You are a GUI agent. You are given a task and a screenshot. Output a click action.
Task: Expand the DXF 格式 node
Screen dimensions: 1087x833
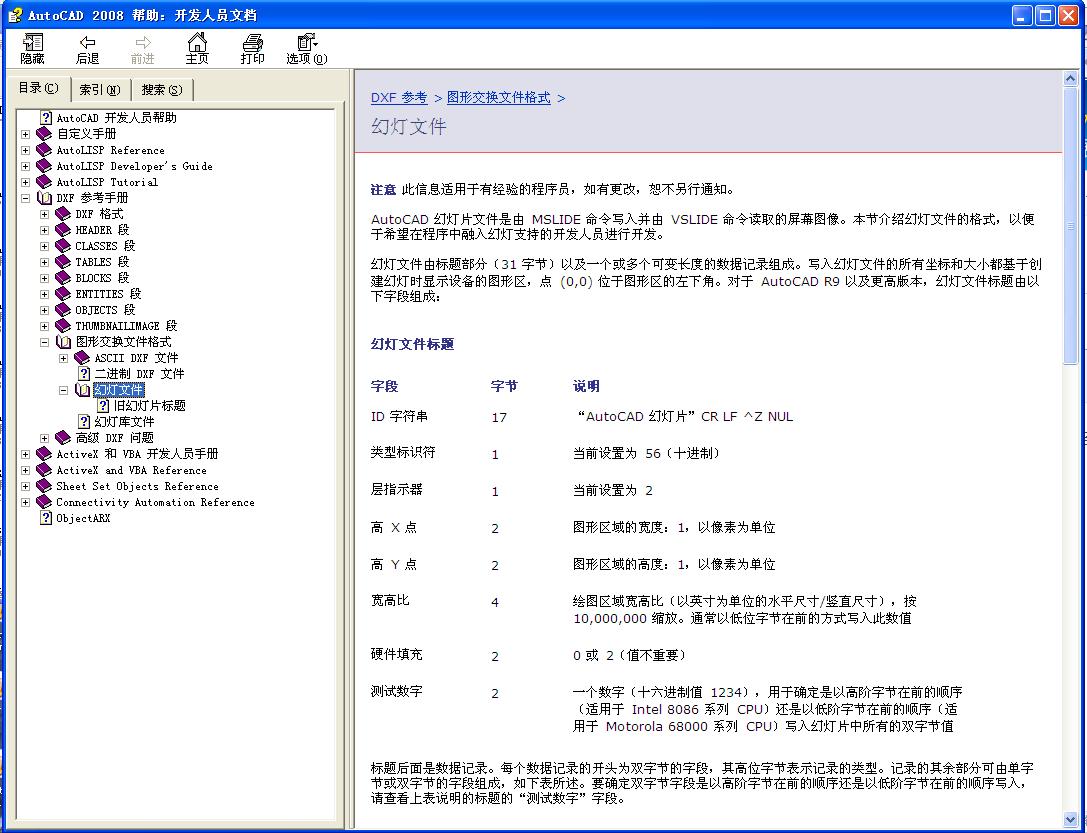pos(44,214)
